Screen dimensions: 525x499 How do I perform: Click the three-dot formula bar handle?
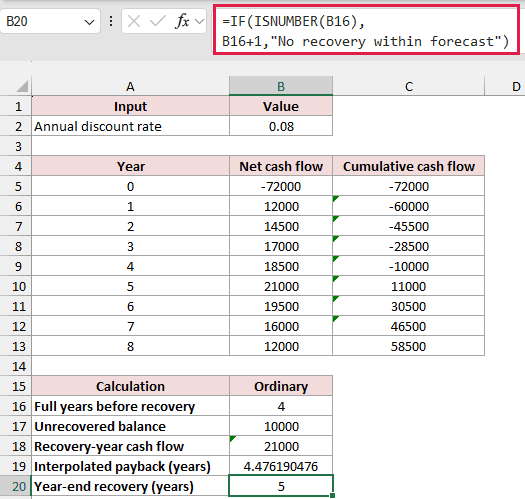111,21
